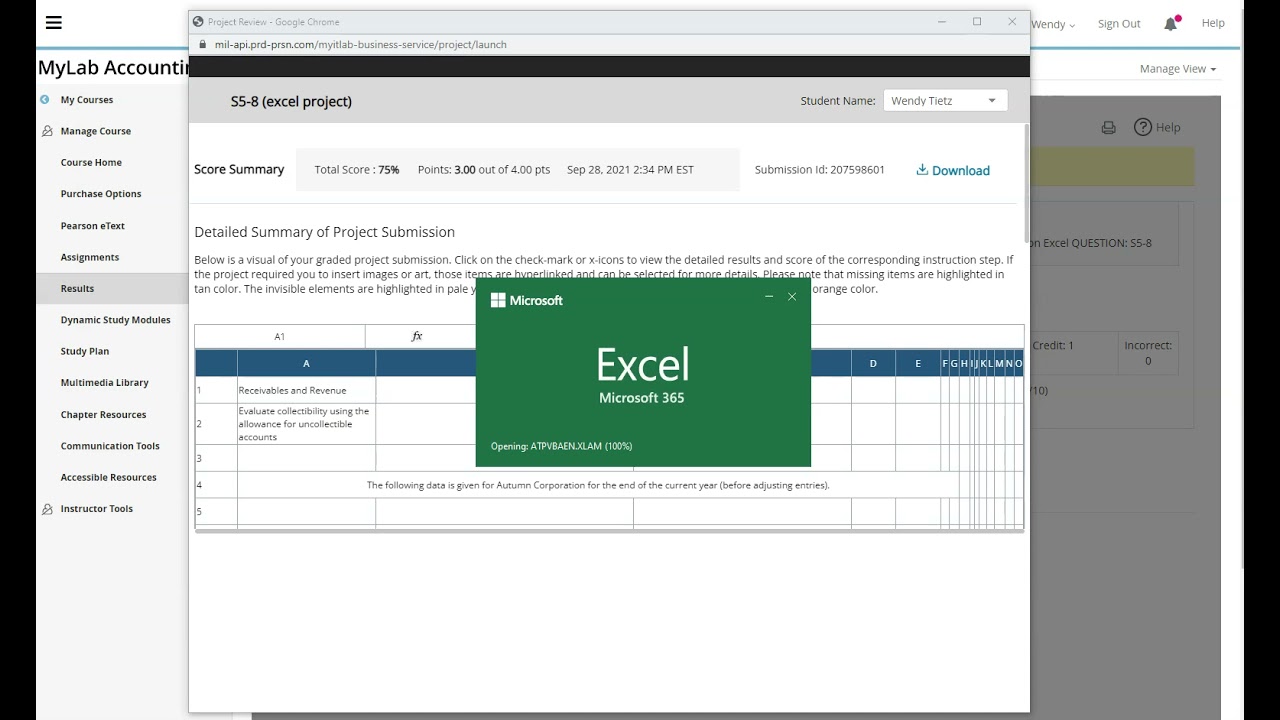
Task: Open Instructor Tools in sidebar
Action: coord(97,509)
